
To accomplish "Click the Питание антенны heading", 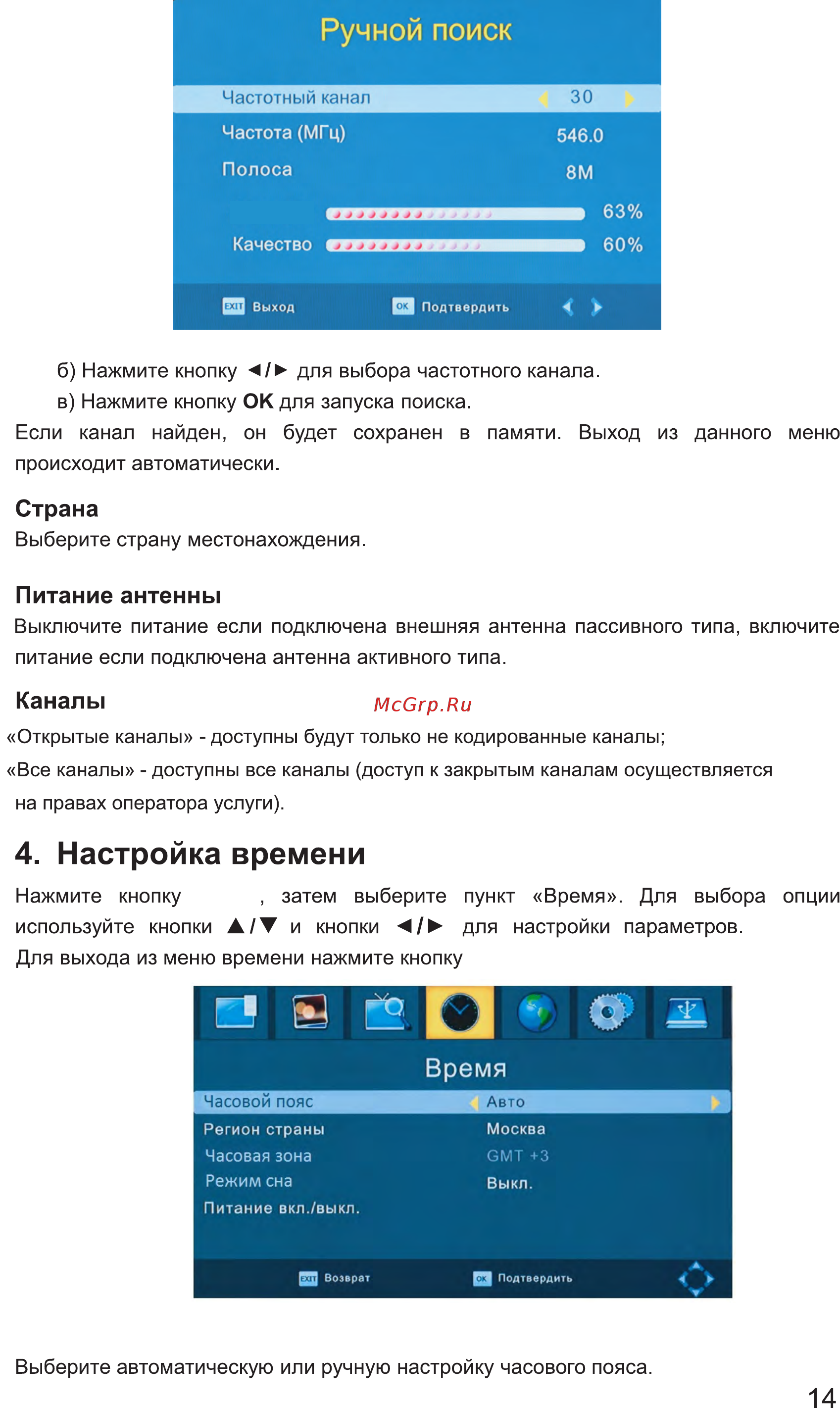I will (x=118, y=596).
